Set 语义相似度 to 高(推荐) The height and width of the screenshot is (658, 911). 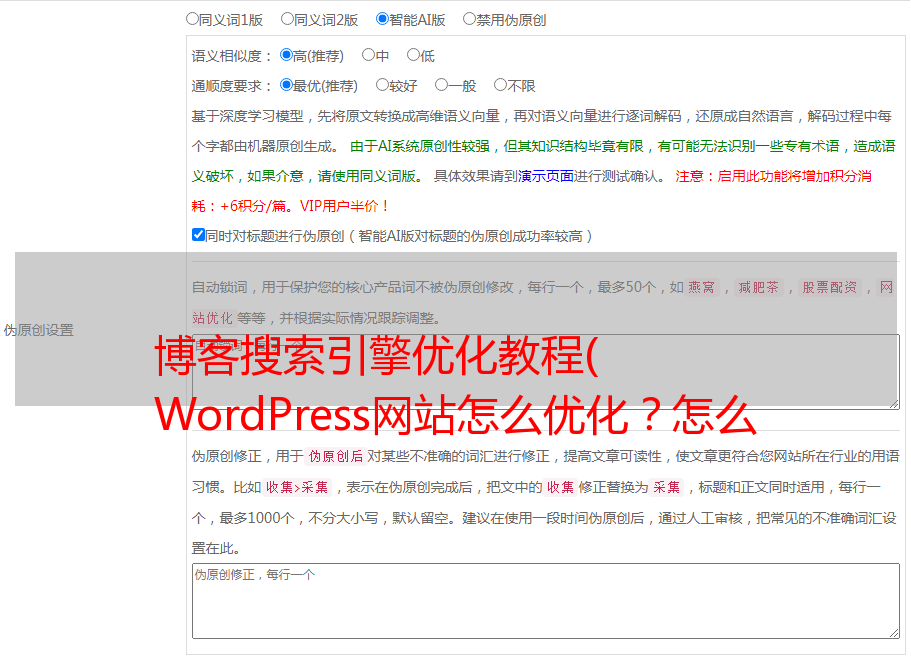coord(286,56)
